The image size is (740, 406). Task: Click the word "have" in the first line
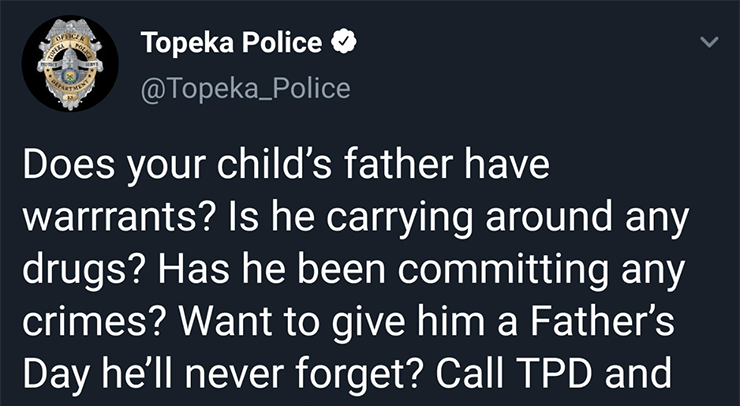pyautogui.click(x=507, y=164)
